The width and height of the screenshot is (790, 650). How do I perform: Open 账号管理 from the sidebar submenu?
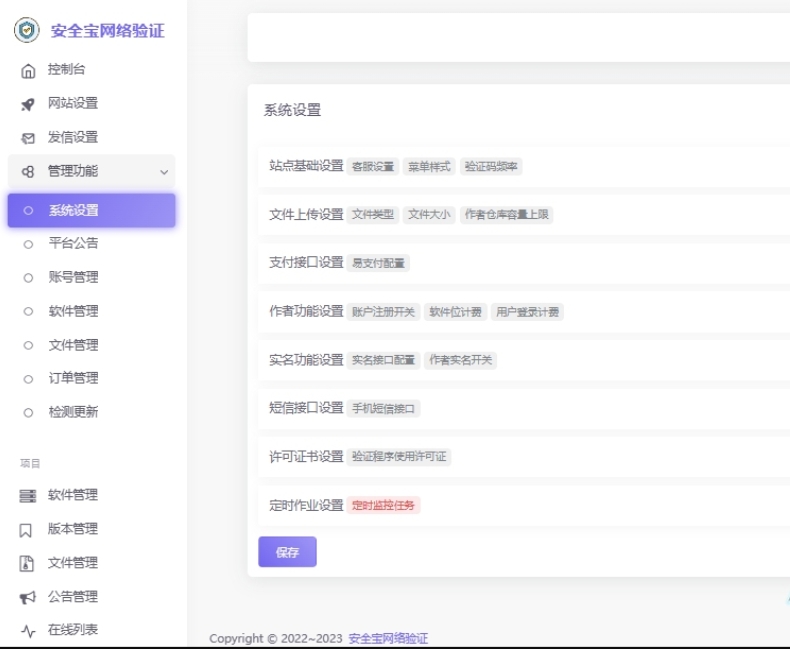click(x=73, y=277)
